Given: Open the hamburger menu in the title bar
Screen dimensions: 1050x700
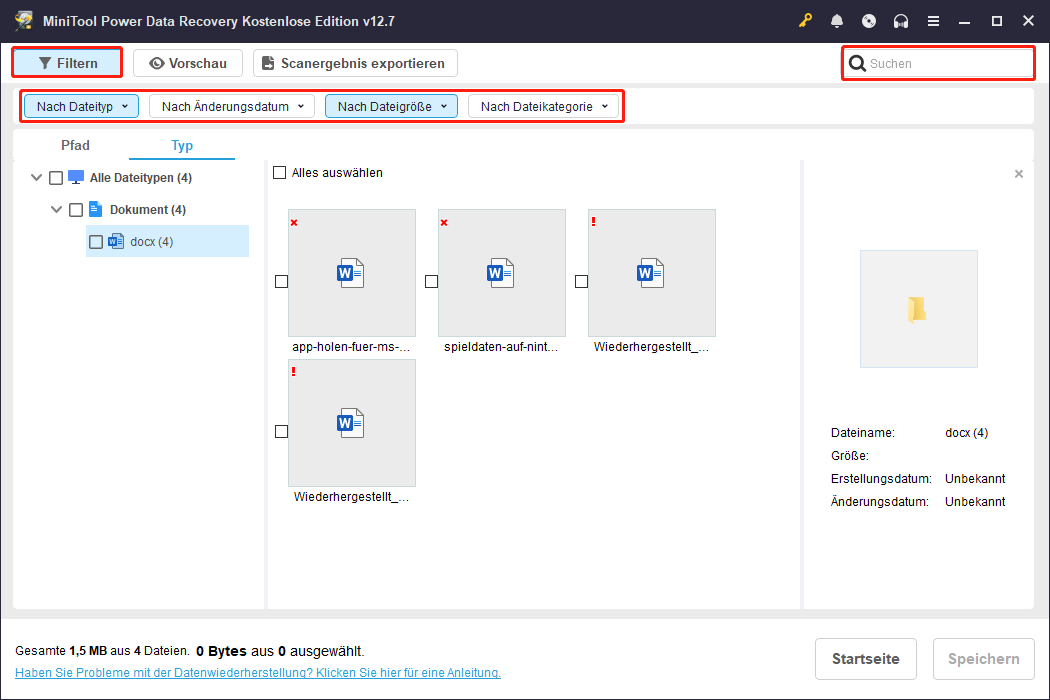Looking at the screenshot, I should point(933,20).
